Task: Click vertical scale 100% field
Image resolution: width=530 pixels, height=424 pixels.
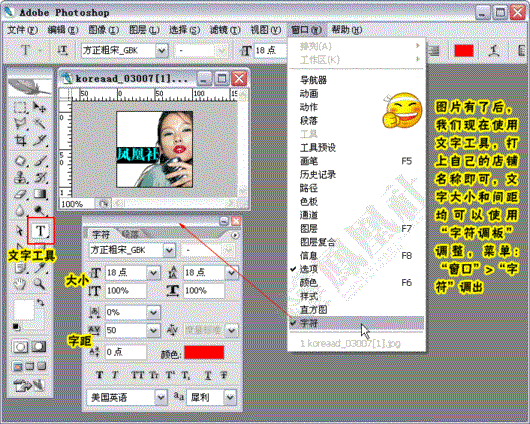Action: (125, 291)
